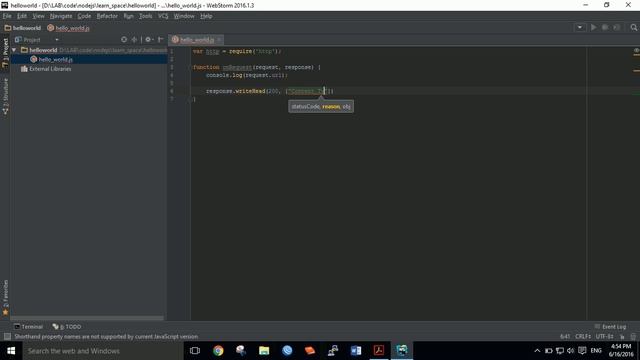
Task: Click Collapse All icon in Project panel
Action: point(134,40)
